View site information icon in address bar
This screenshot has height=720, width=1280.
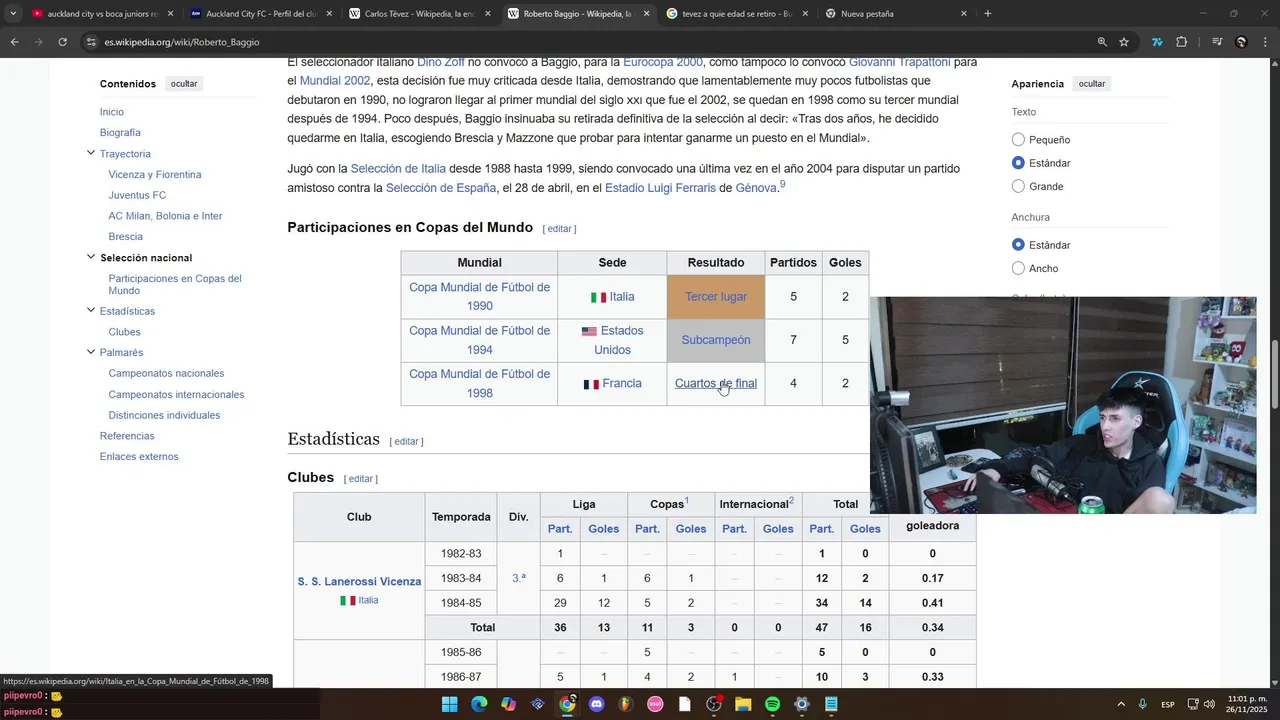click(x=91, y=42)
